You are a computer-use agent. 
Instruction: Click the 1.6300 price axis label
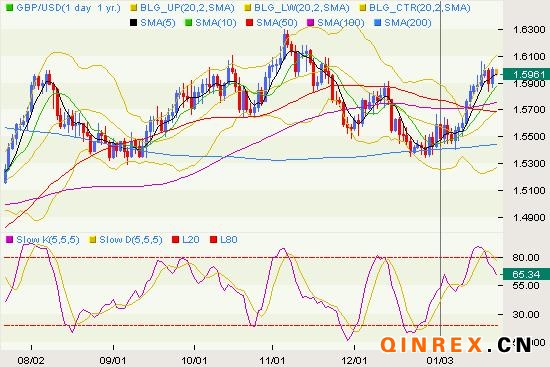(529, 29)
